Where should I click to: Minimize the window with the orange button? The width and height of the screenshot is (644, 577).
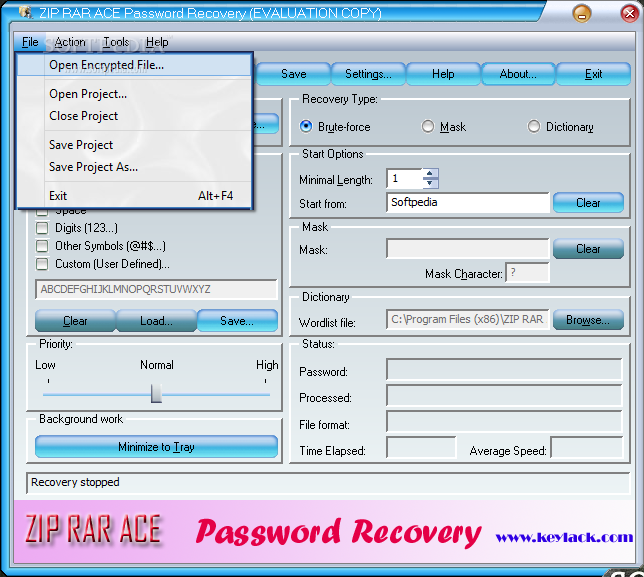click(x=582, y=14)
